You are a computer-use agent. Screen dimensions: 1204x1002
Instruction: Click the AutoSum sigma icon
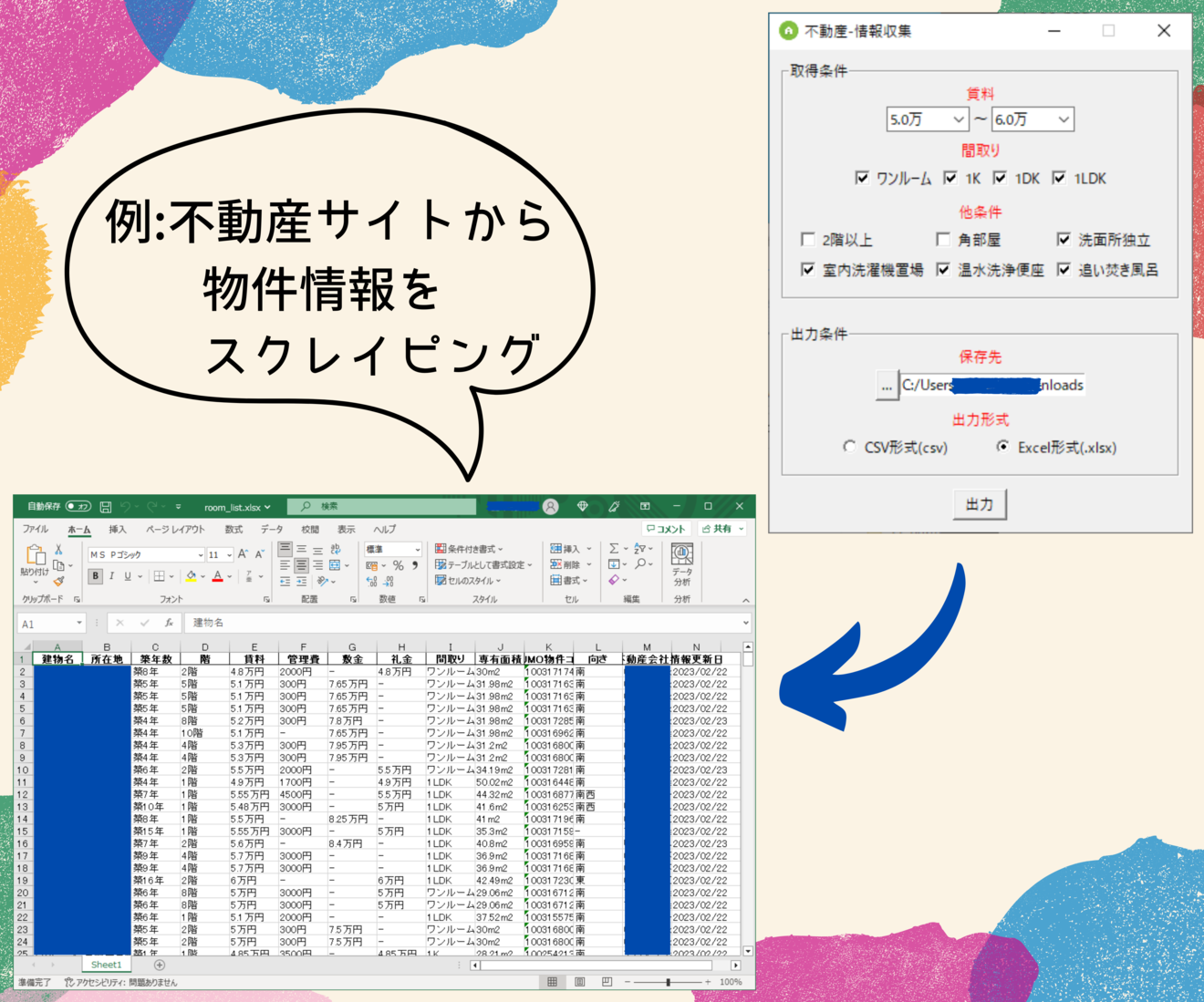(614, 549)
